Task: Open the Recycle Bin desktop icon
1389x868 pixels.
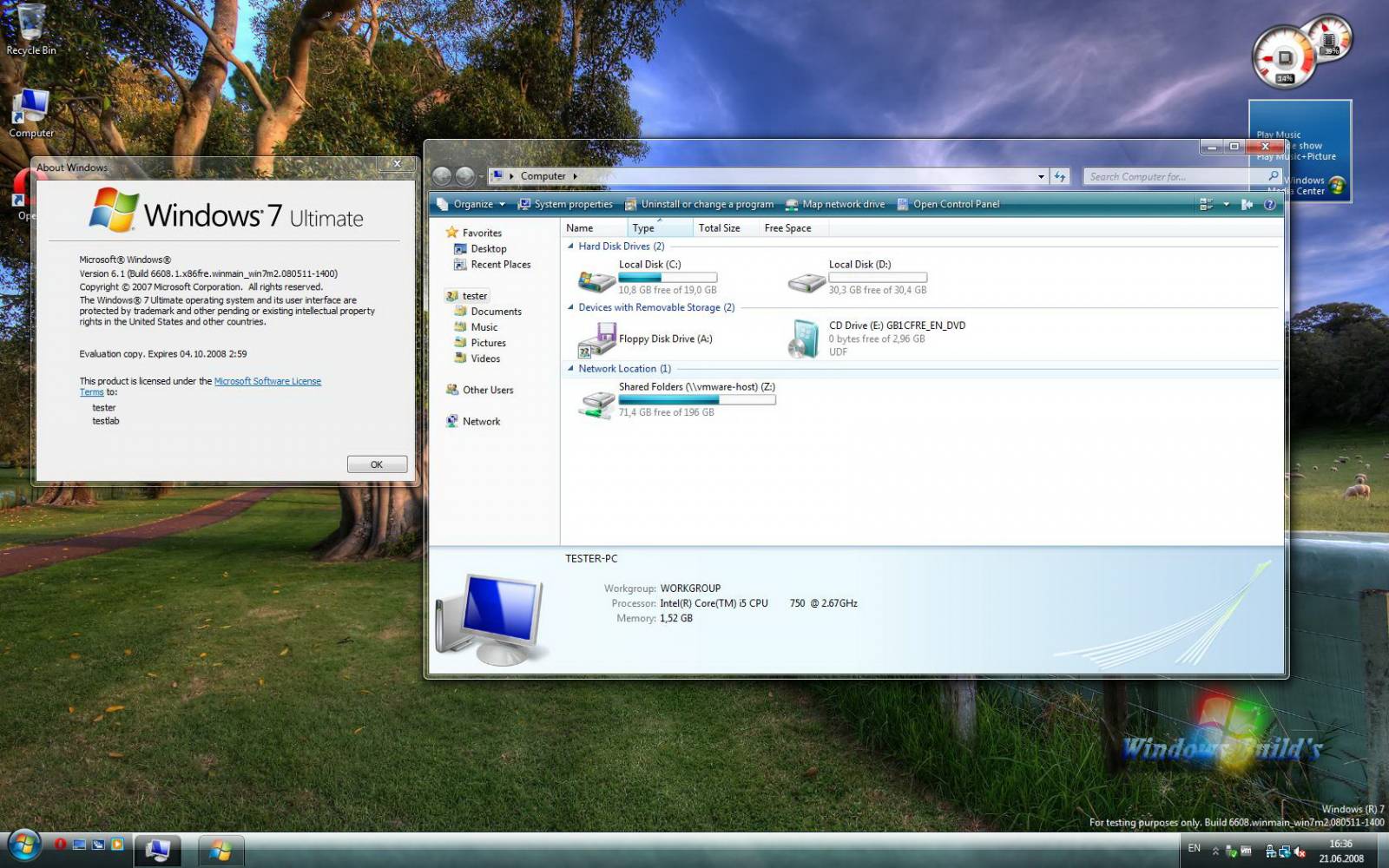Action: click(30, 29)
